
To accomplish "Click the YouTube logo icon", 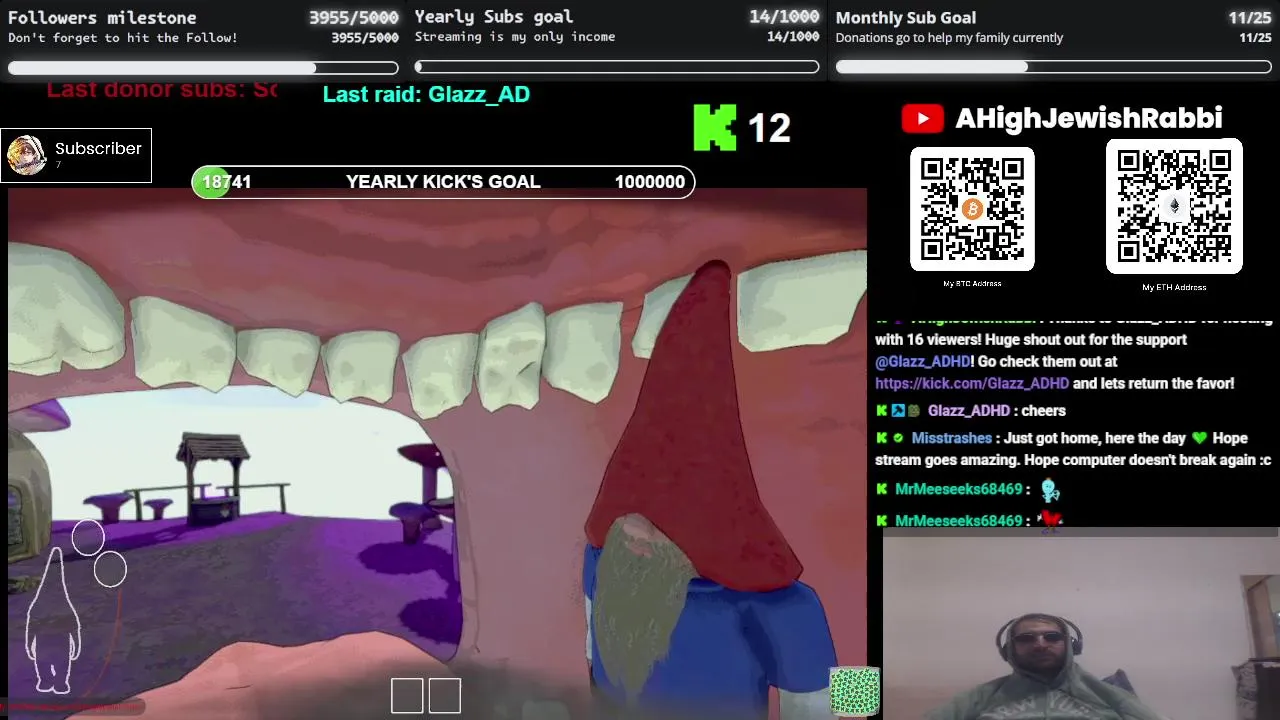I will point(922,119).
